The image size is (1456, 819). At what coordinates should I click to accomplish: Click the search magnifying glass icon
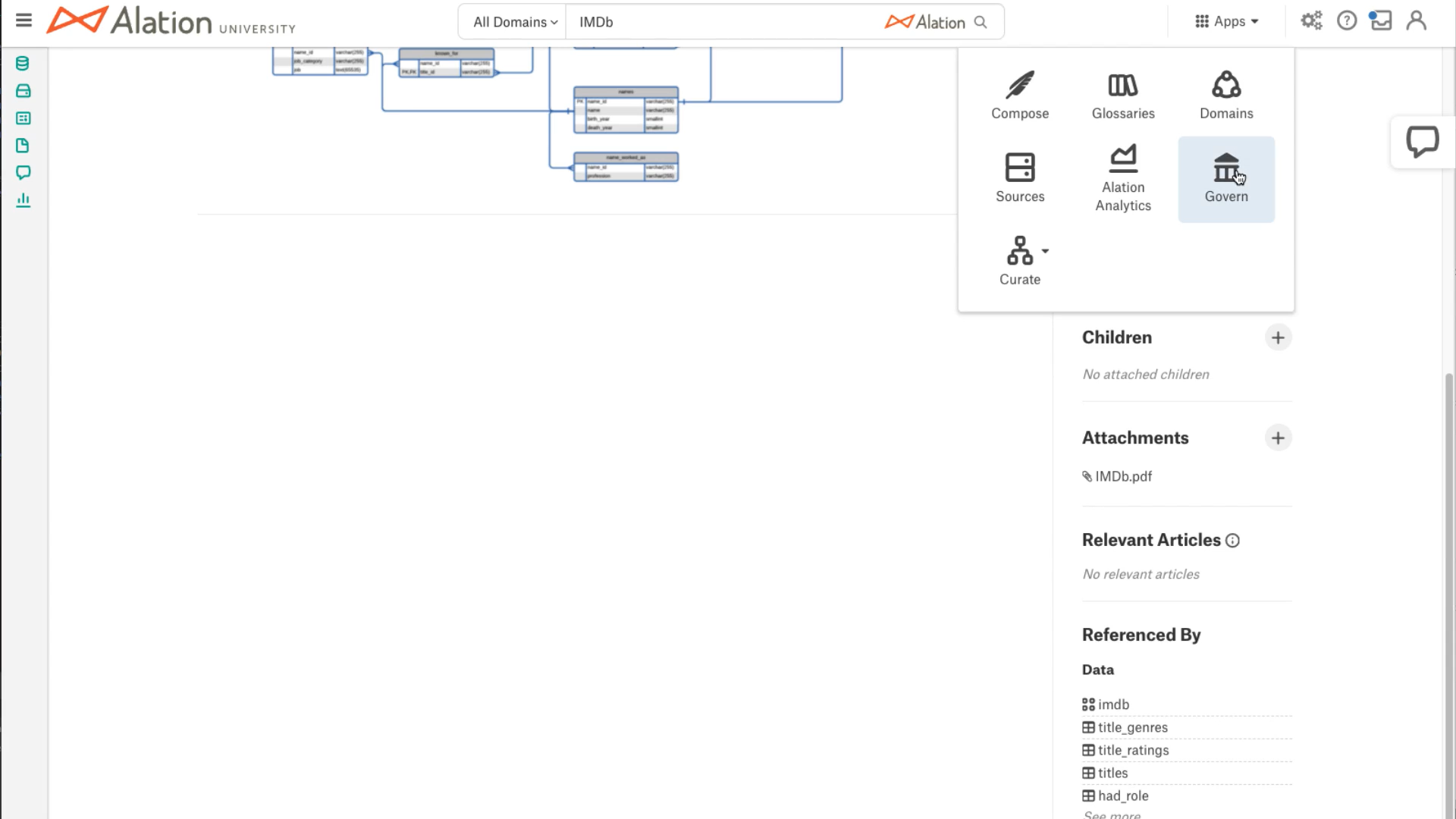981,22
